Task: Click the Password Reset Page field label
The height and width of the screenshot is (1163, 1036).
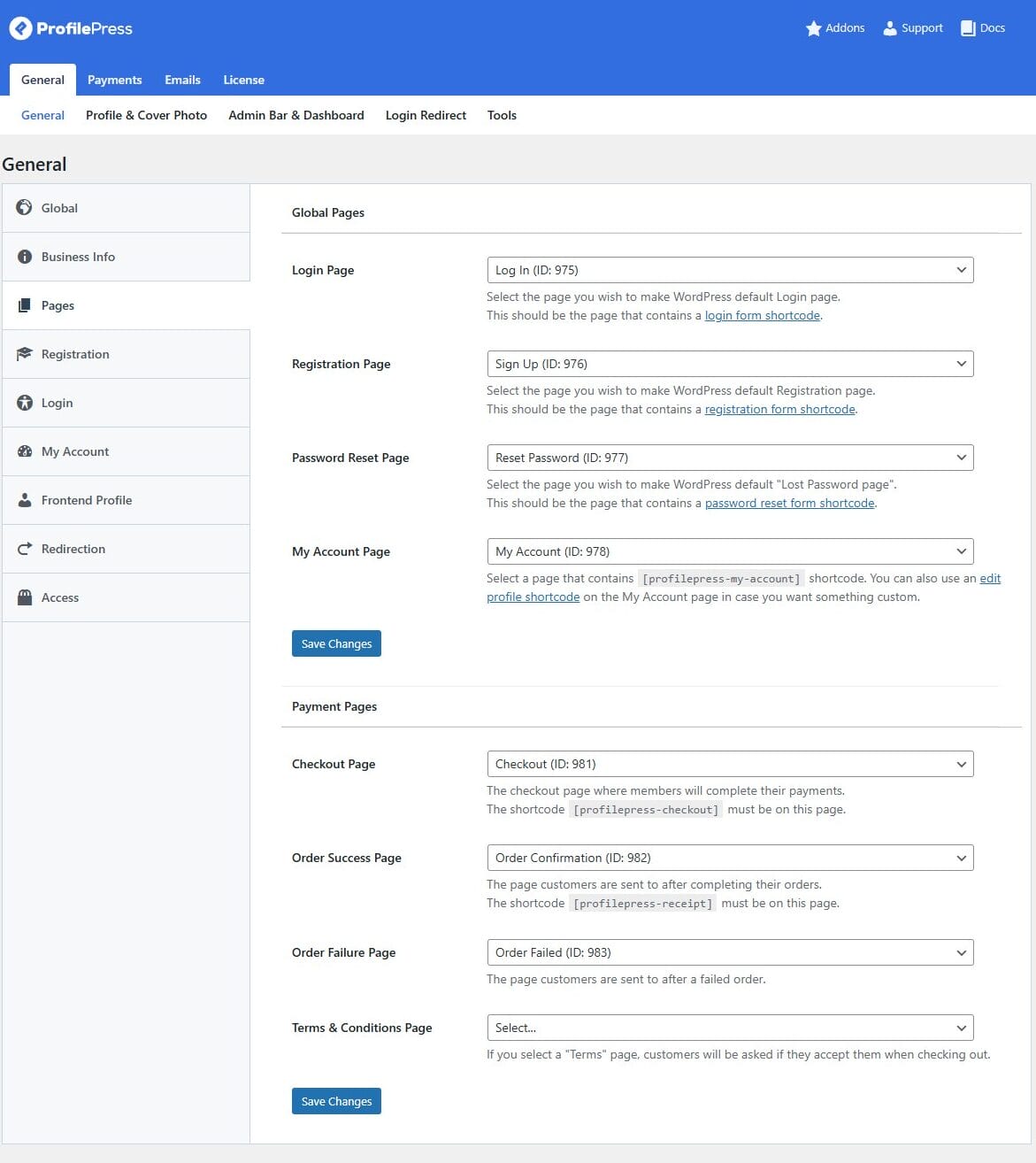Action: pos(350,458)
